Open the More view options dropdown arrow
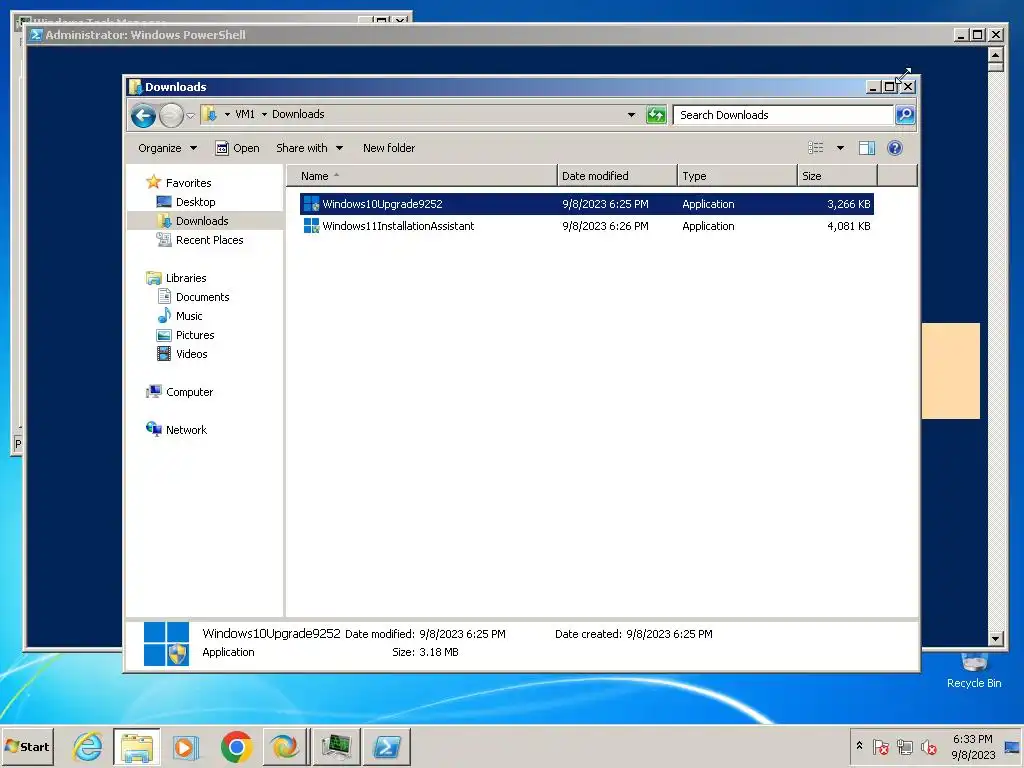 click(840, 148)
